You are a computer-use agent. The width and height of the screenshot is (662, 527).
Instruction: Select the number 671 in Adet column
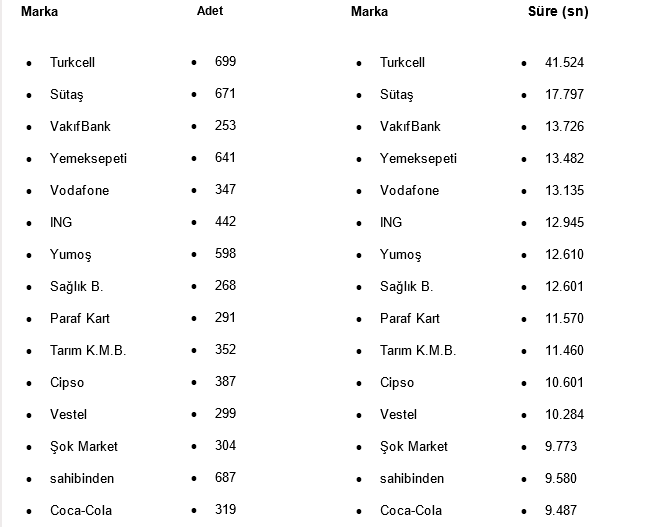(x=225, y=94)
